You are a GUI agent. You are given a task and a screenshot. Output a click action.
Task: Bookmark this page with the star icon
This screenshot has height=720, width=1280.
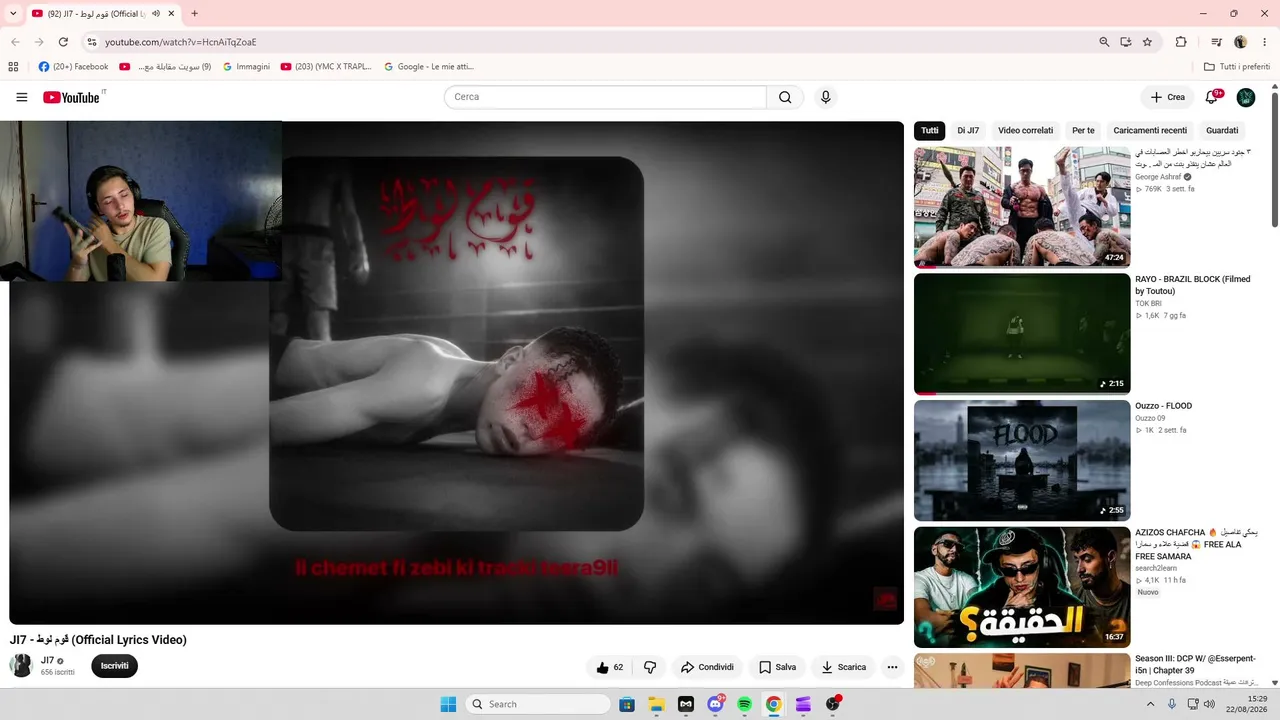pos(1147,42)
